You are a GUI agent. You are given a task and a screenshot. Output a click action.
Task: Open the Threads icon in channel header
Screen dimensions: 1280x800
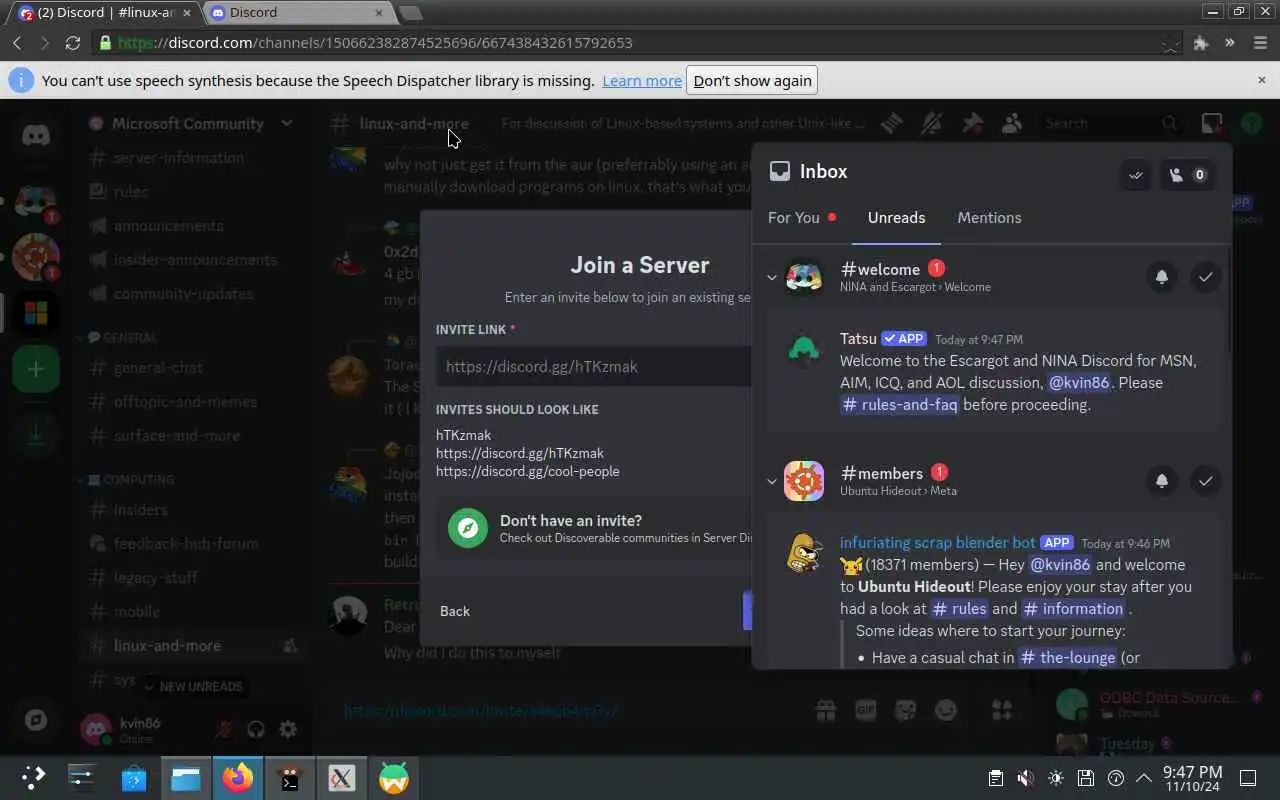(x=891, y=123)
